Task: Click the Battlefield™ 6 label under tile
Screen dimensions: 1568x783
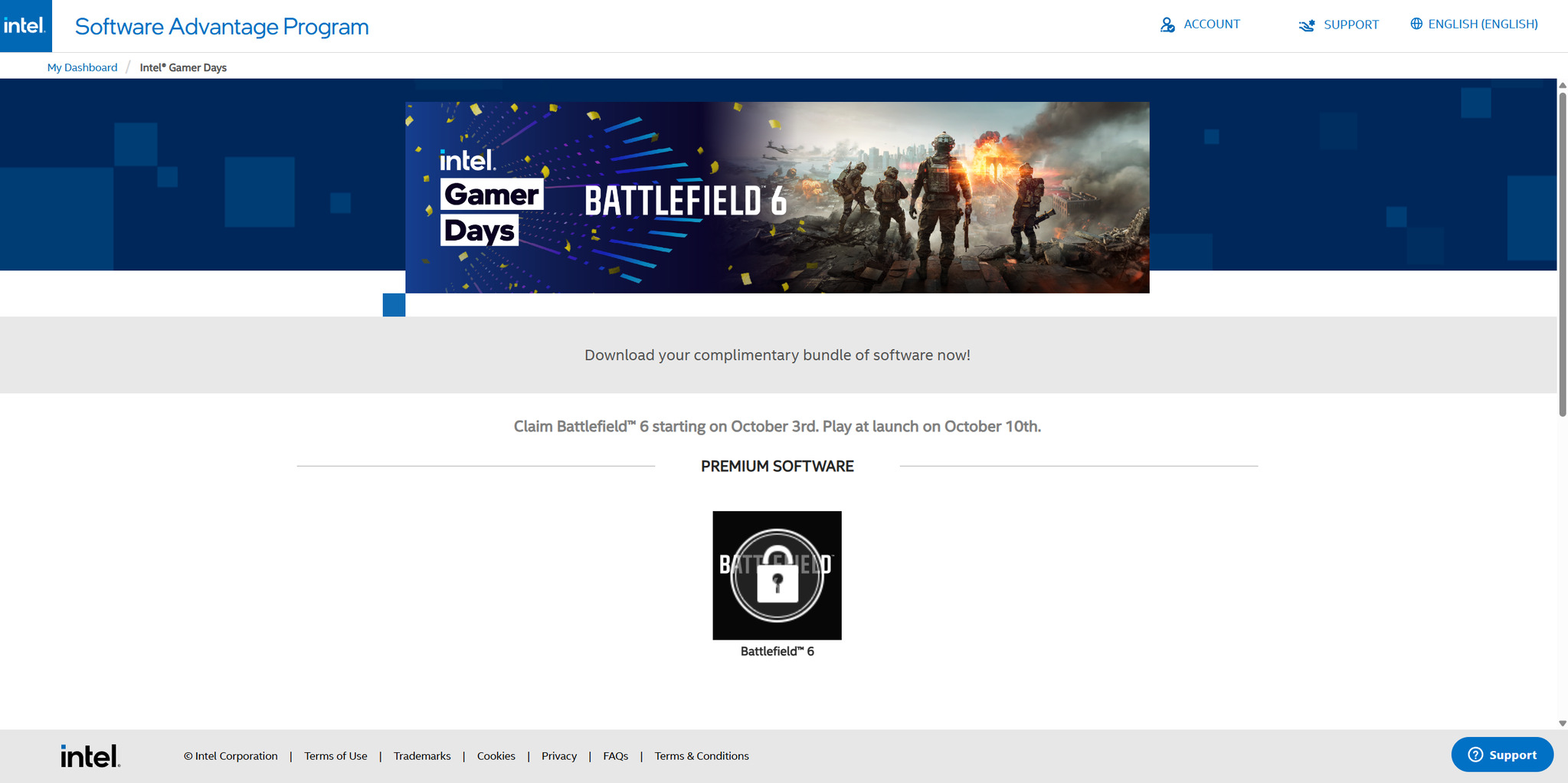Action: (777, 651)
